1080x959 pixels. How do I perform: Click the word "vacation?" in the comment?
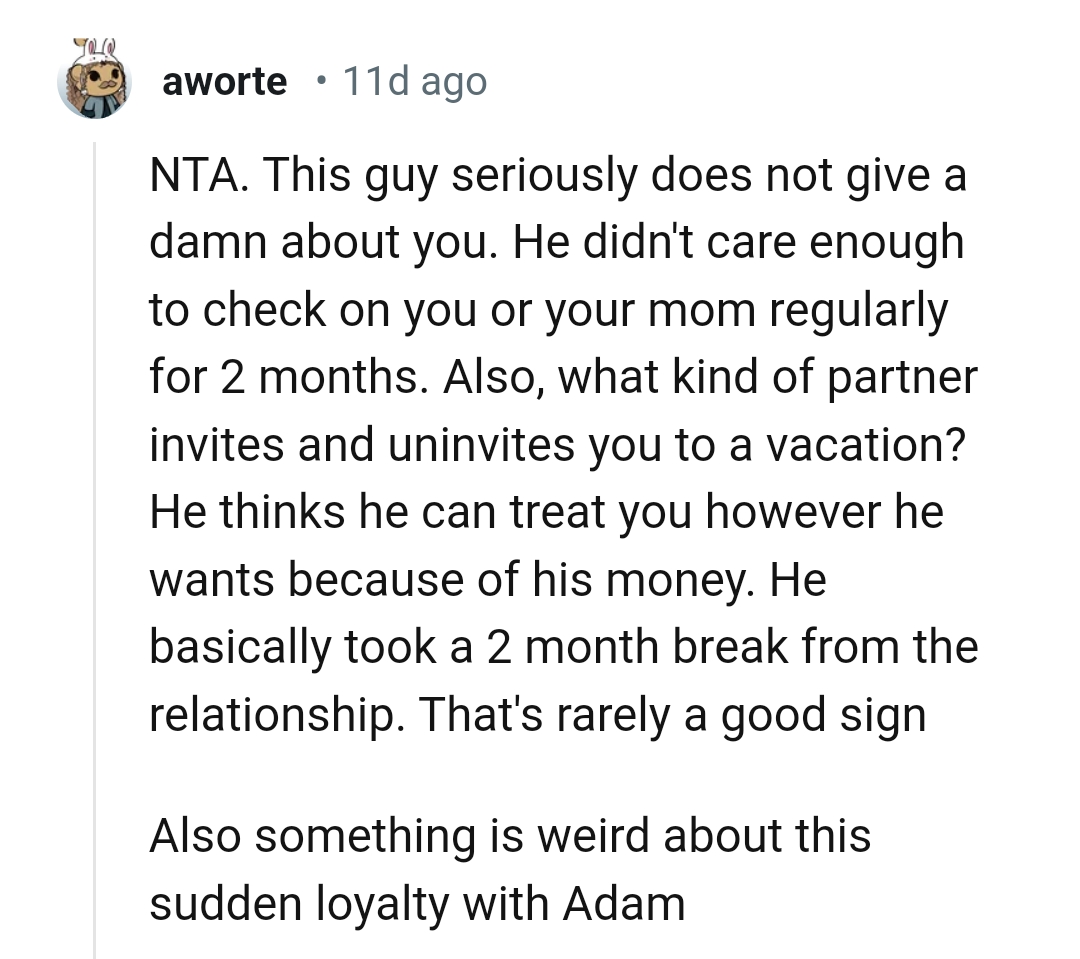867,446
